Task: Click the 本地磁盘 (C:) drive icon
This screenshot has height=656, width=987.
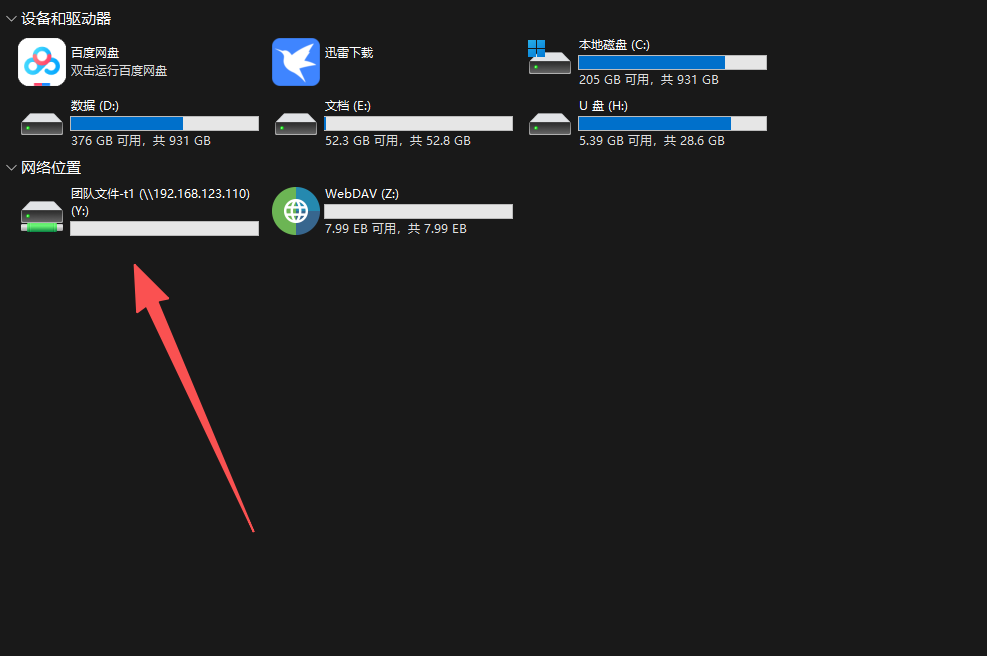Action: point(549,57)
